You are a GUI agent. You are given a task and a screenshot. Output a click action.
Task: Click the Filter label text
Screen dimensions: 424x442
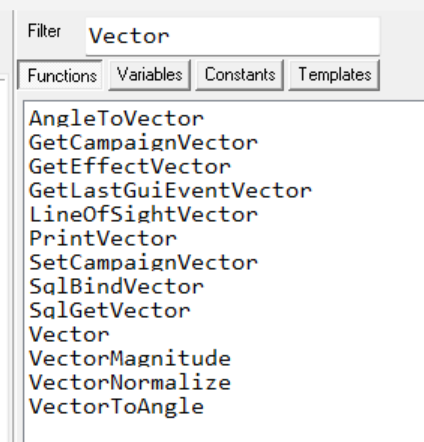pyautogui.click(x=44, y=31)
